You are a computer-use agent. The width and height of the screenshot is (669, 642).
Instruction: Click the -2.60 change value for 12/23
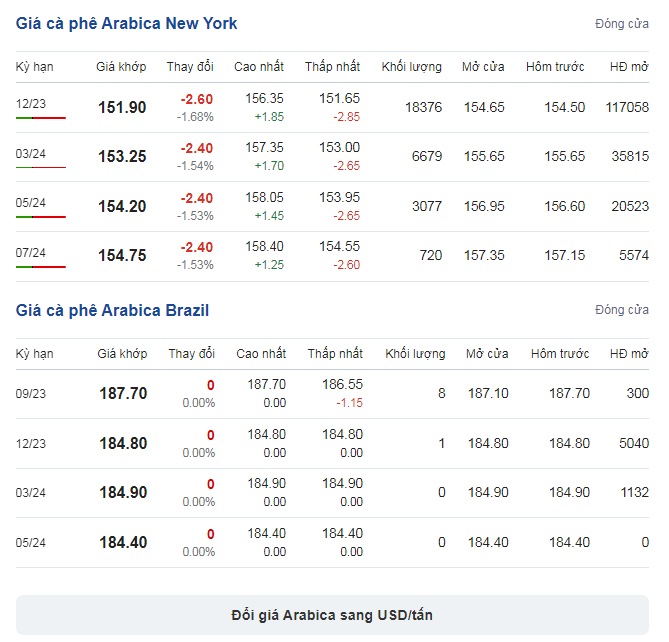point(196,99)
